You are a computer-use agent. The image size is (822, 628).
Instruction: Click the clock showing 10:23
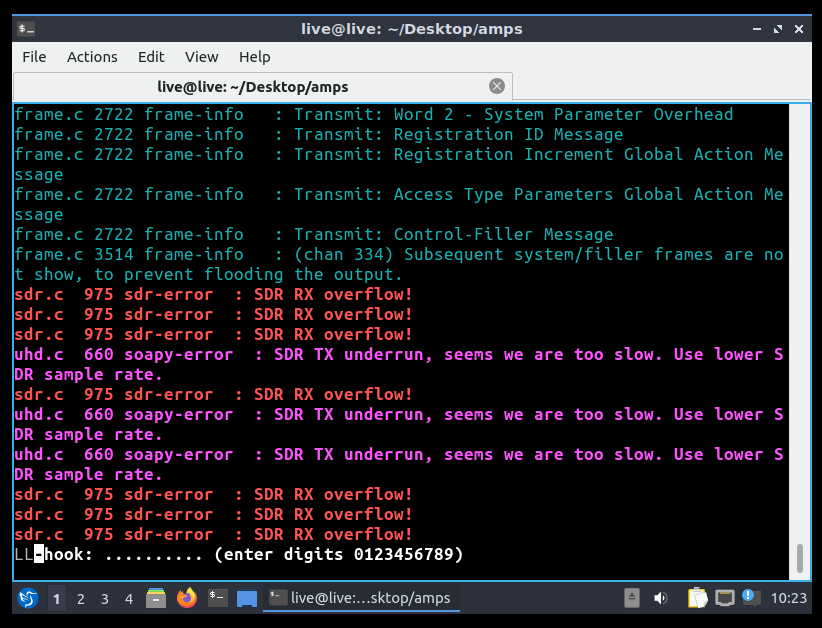(x=788, y=598)
